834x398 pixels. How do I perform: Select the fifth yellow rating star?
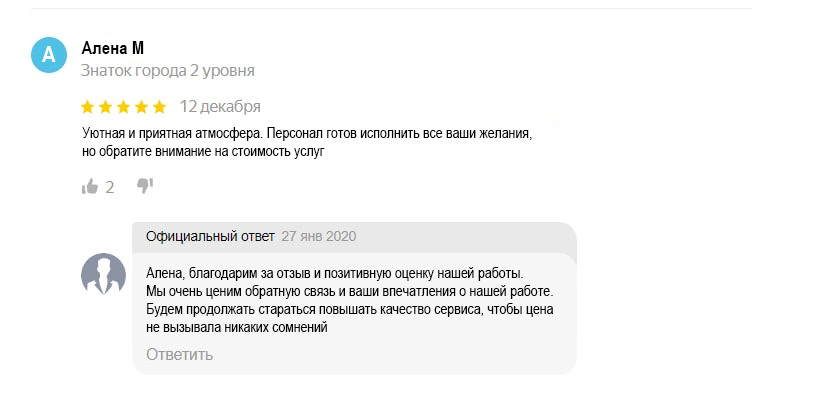160,107
